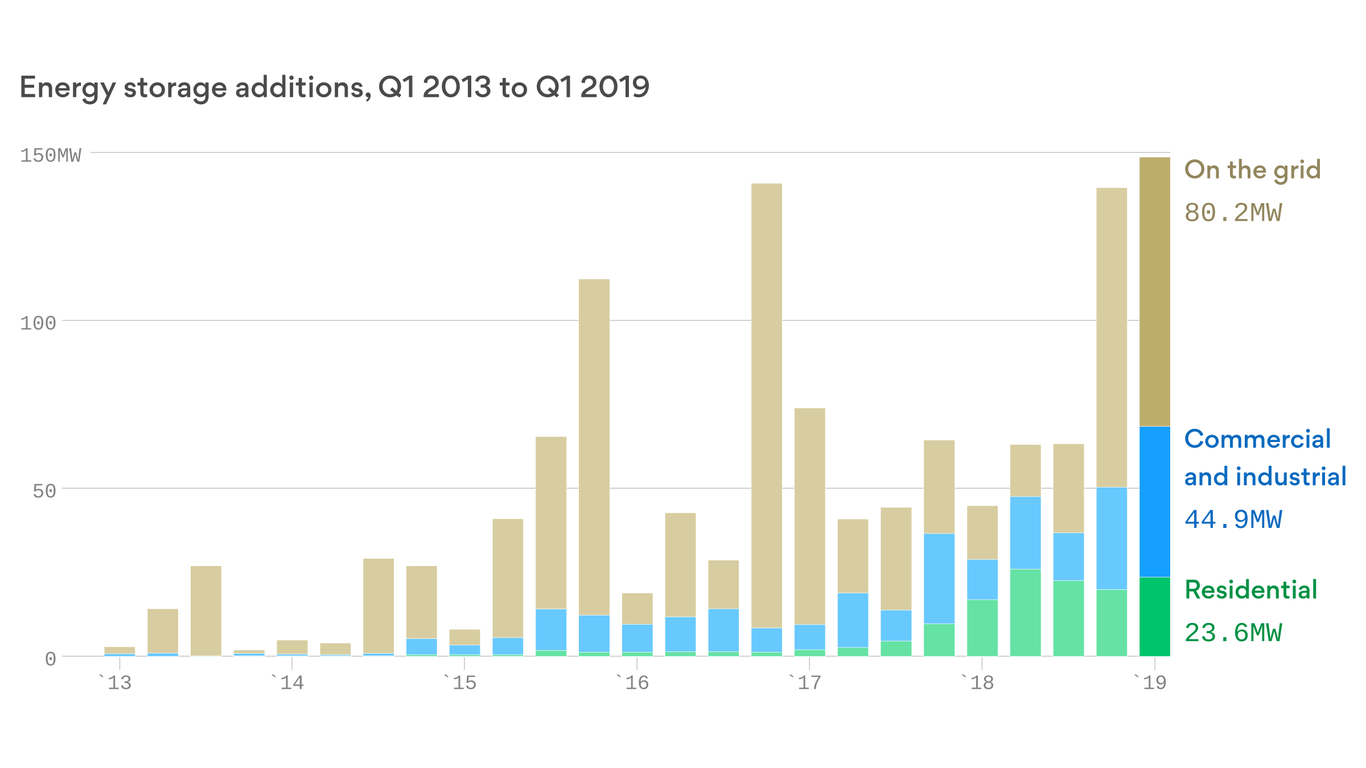
Task: Select the 80.2MW value text
Action: pyautogui.click(x=1232, y=212)
